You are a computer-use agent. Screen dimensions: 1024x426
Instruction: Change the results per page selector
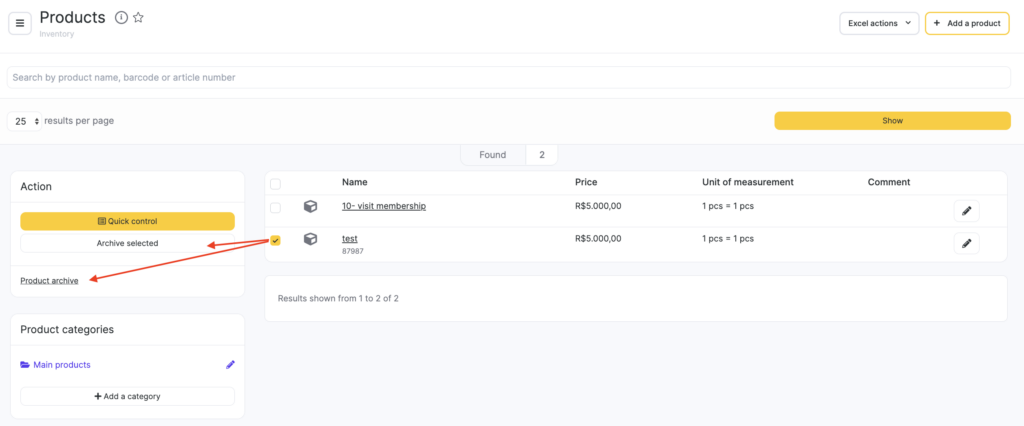25,121
